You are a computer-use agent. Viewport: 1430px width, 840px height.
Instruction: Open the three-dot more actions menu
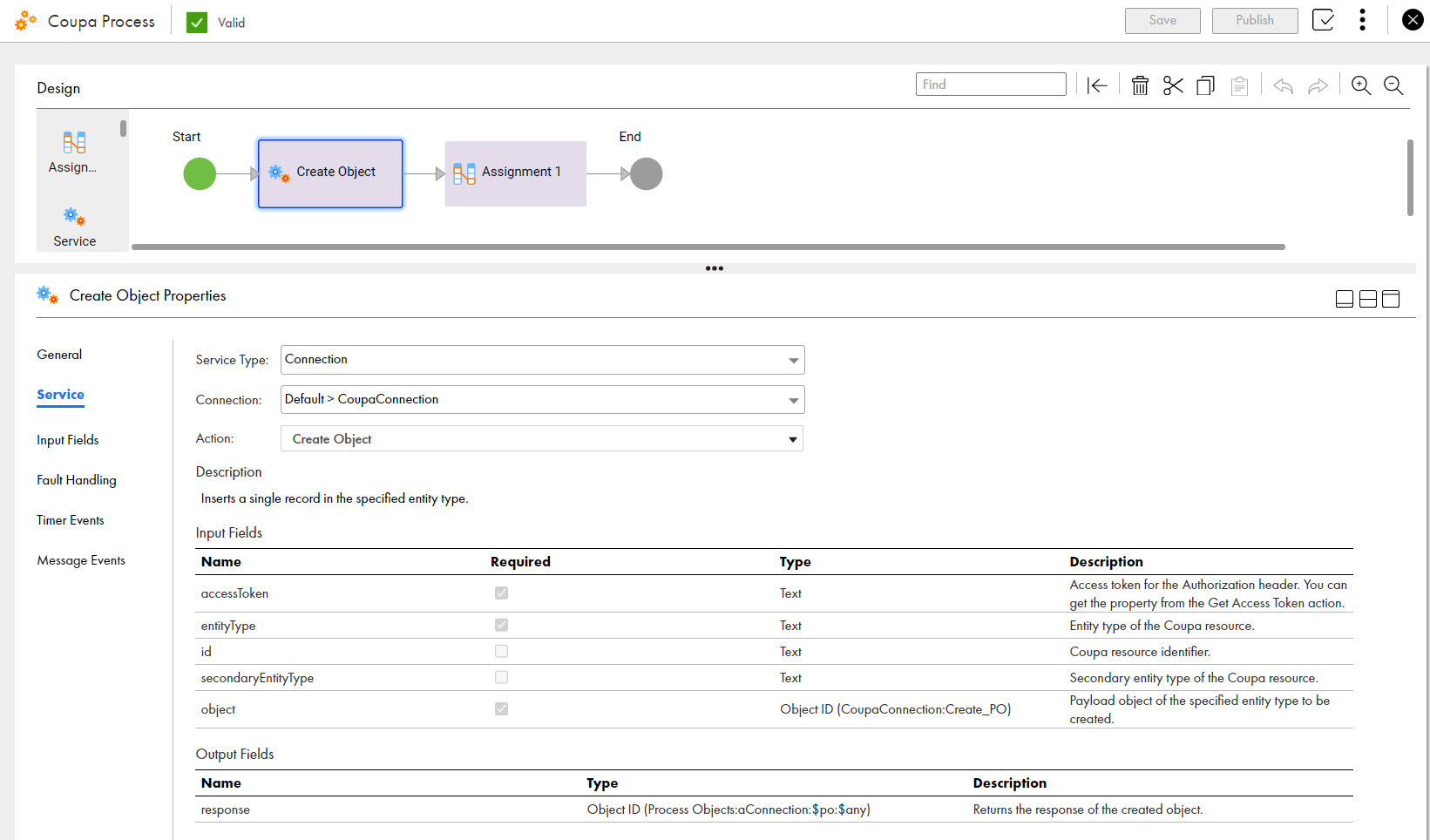(1363, 20)
